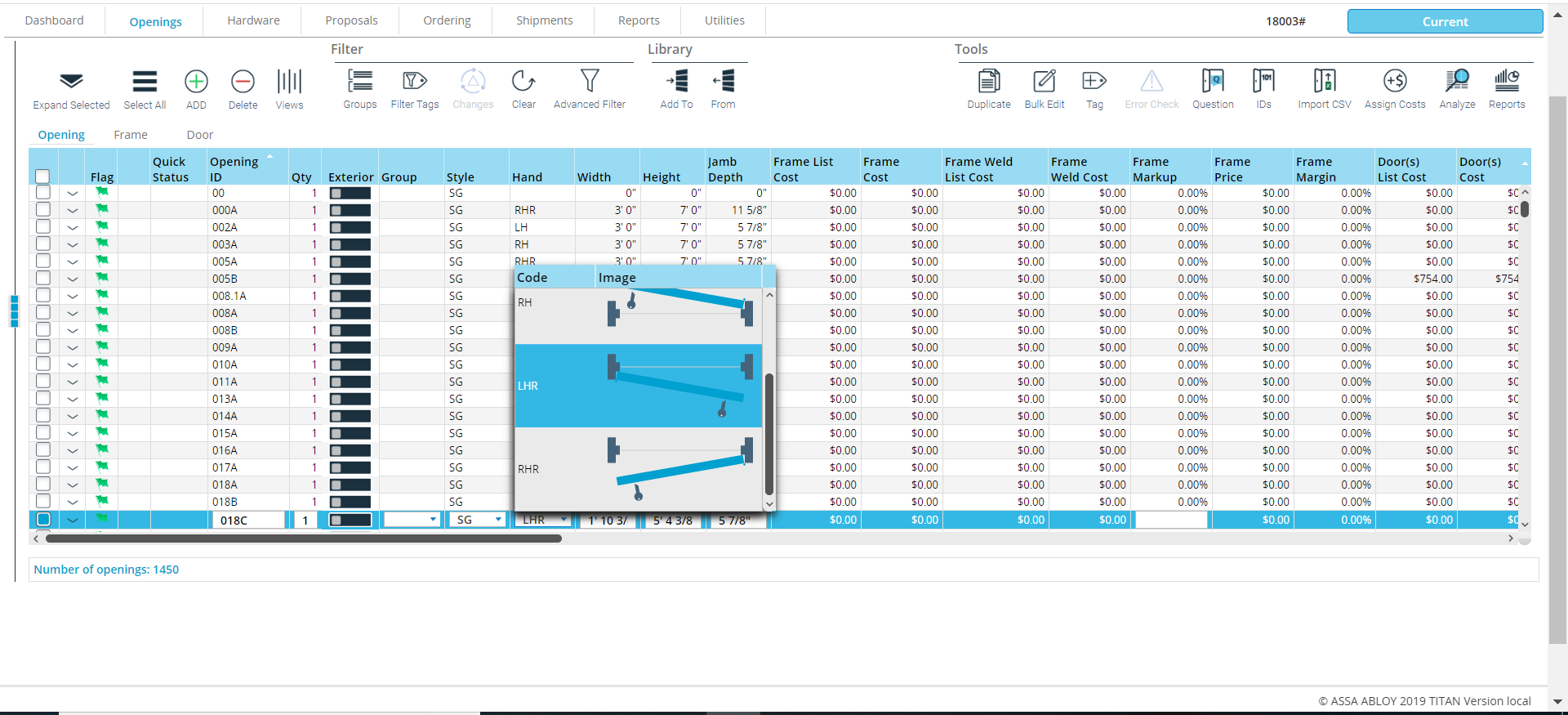Image resolution: width=1568 pixels, height=715 pixels.
Task: Open the Import CSV tool
Action: coord(1324,82)
